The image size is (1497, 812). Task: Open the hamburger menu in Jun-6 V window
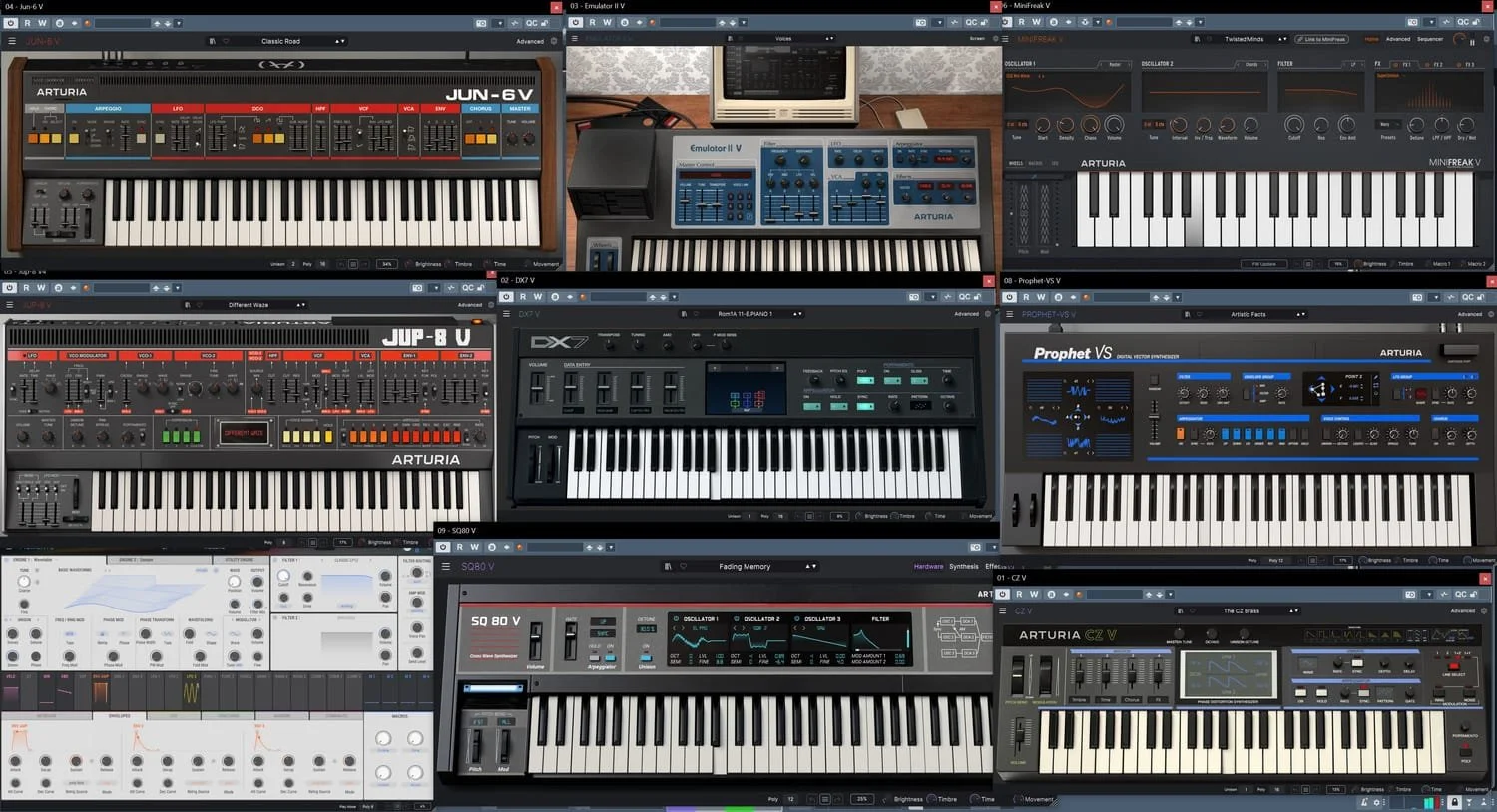(x=12, y=41)
